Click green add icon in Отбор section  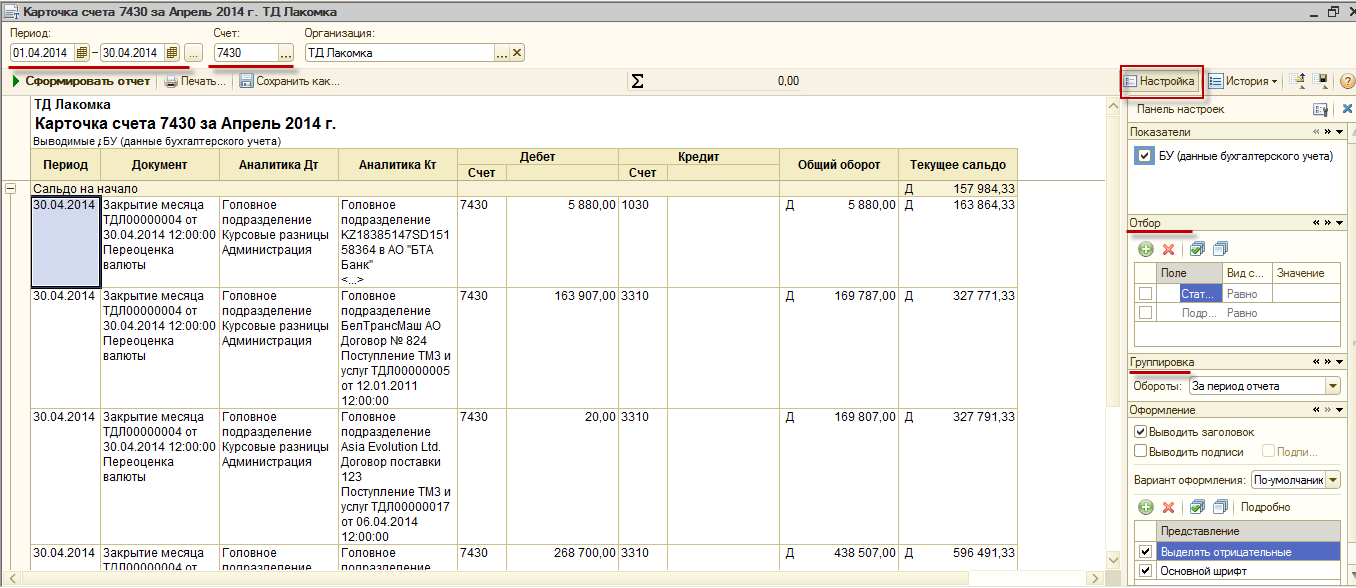1146,249
